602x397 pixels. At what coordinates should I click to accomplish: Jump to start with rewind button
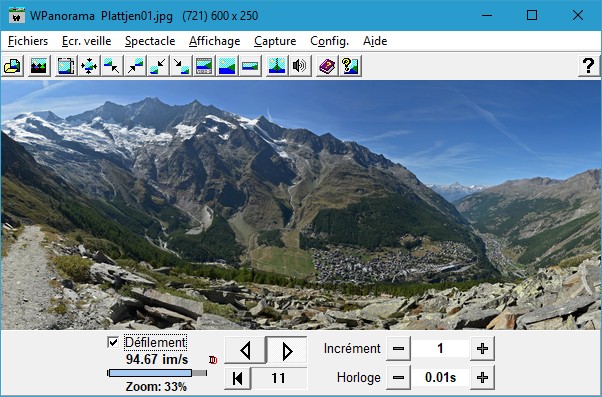238,378
